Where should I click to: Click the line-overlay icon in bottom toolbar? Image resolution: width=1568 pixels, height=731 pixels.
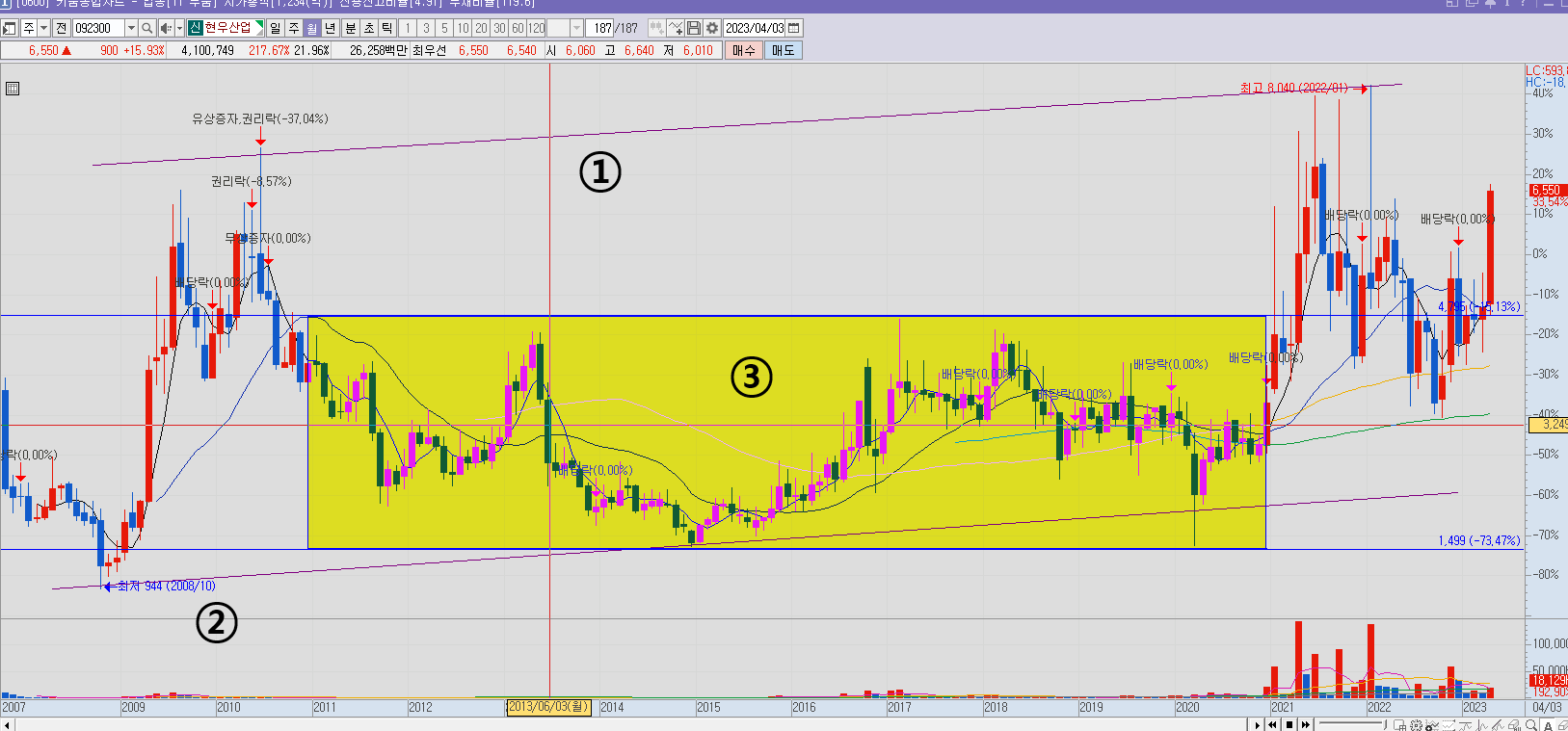pyautogui.click(x=1465, y=725)
